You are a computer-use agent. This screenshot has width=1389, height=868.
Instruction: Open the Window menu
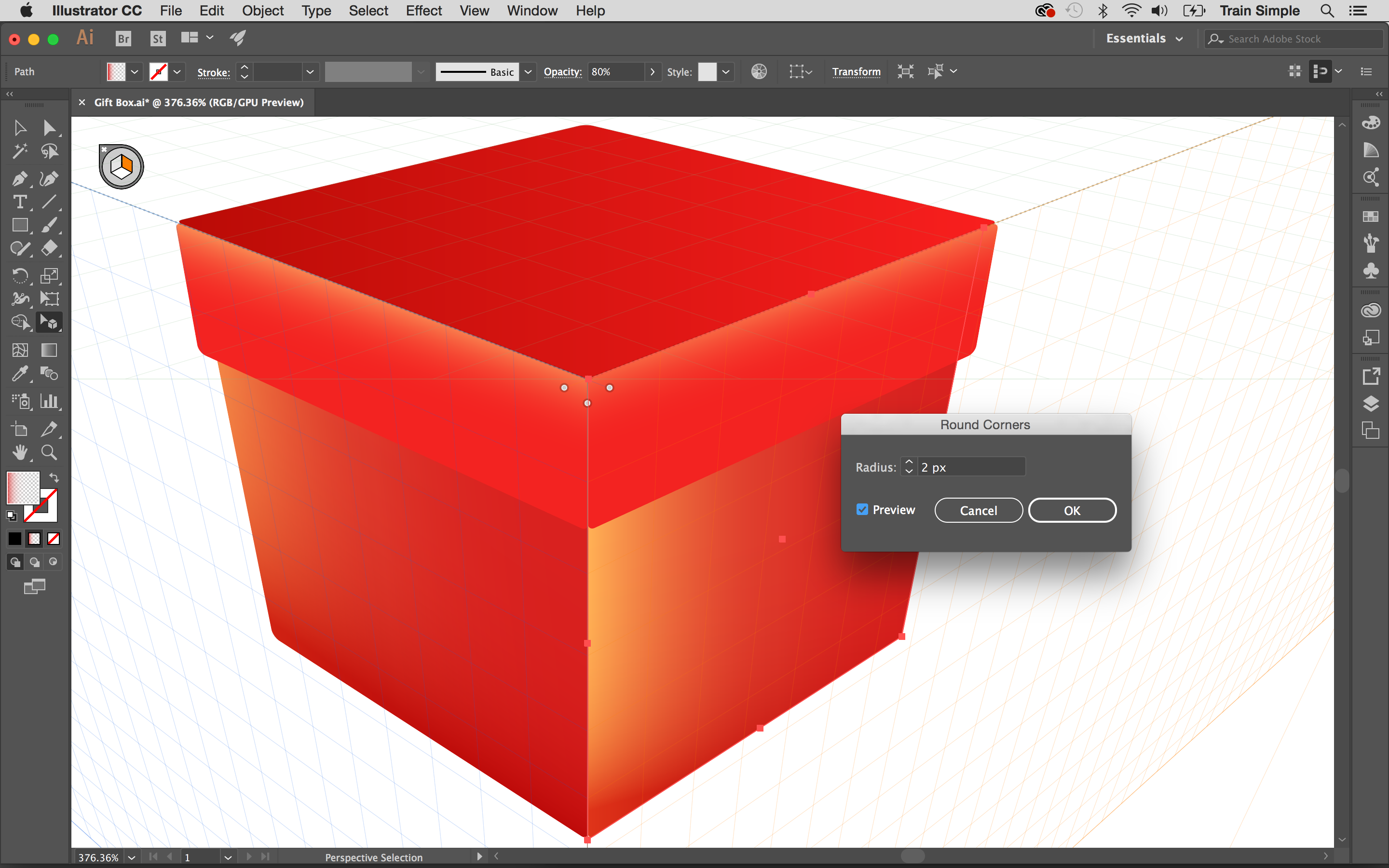click(x=530, y=11)
